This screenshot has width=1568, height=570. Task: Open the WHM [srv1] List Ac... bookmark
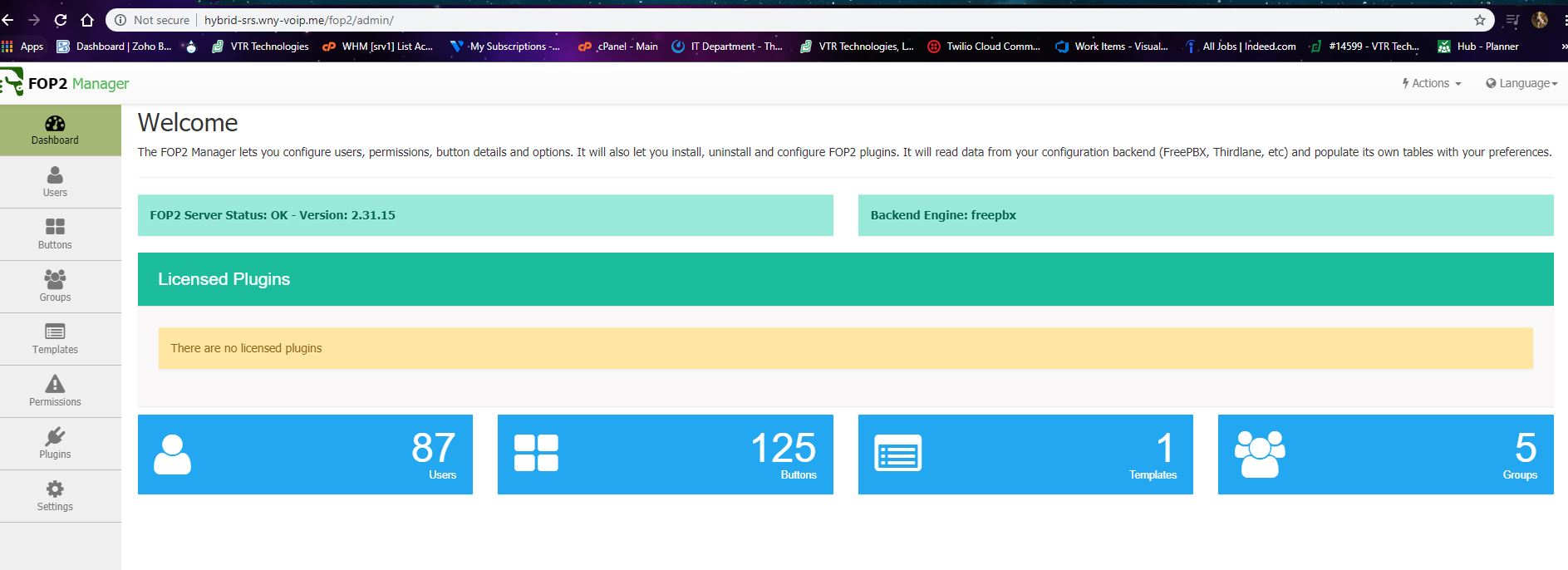(378, 47)
